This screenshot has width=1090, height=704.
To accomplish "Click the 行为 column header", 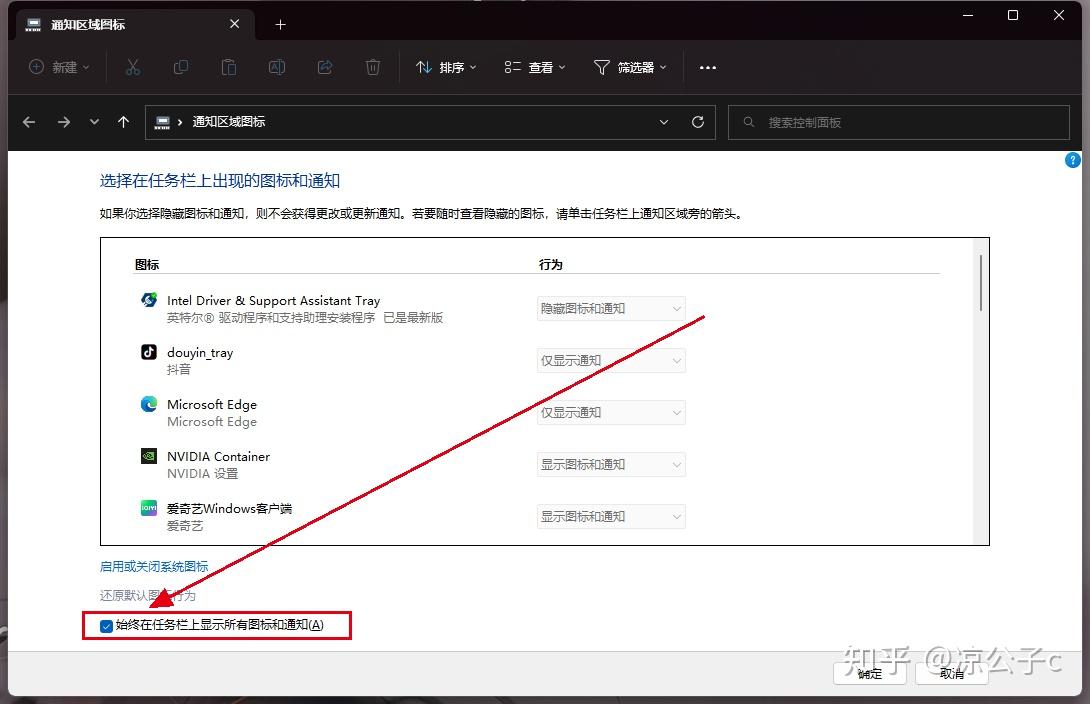I will pos(551,265).
